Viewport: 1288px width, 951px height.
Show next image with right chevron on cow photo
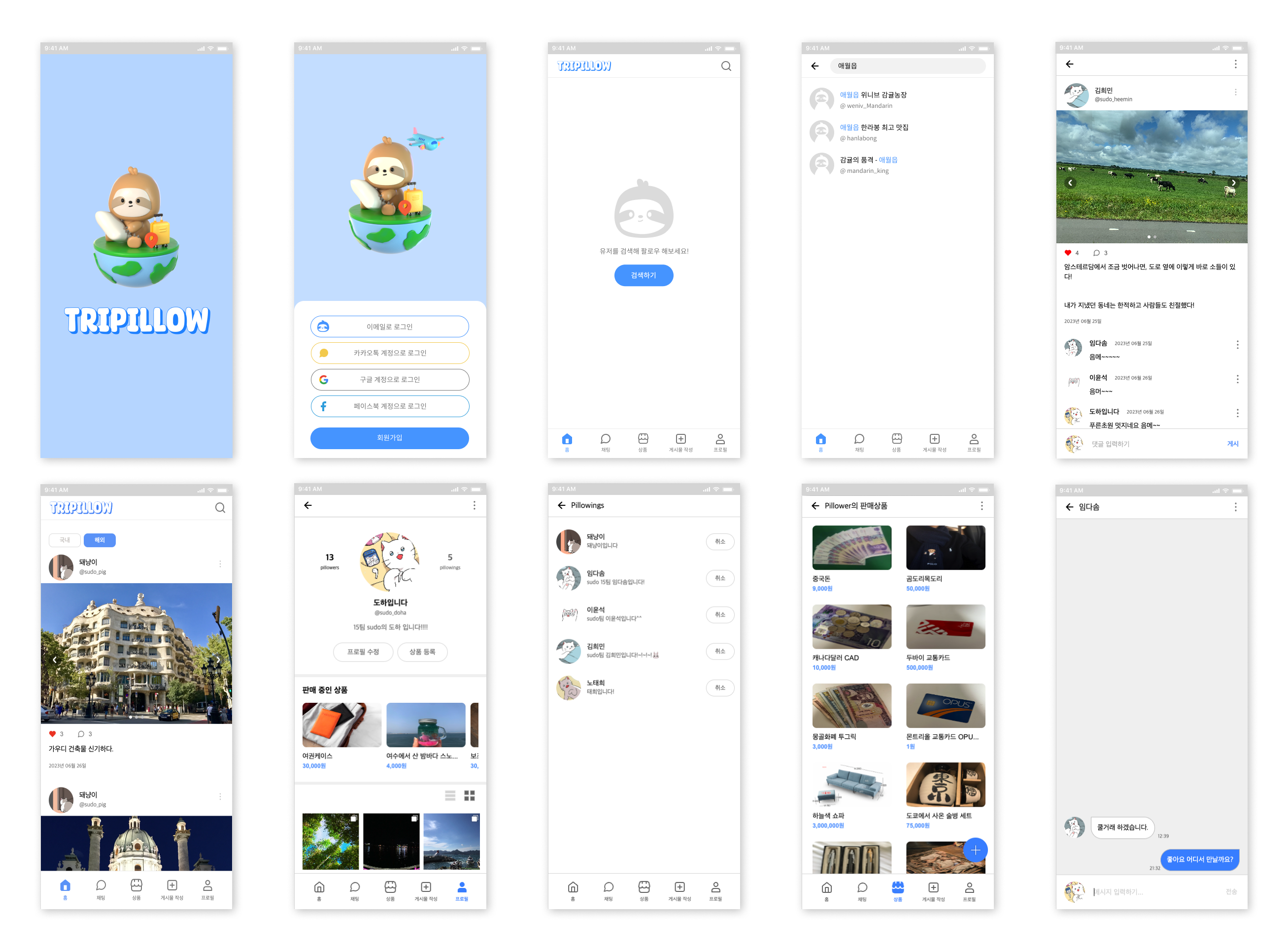click(x=1233, y=183)
